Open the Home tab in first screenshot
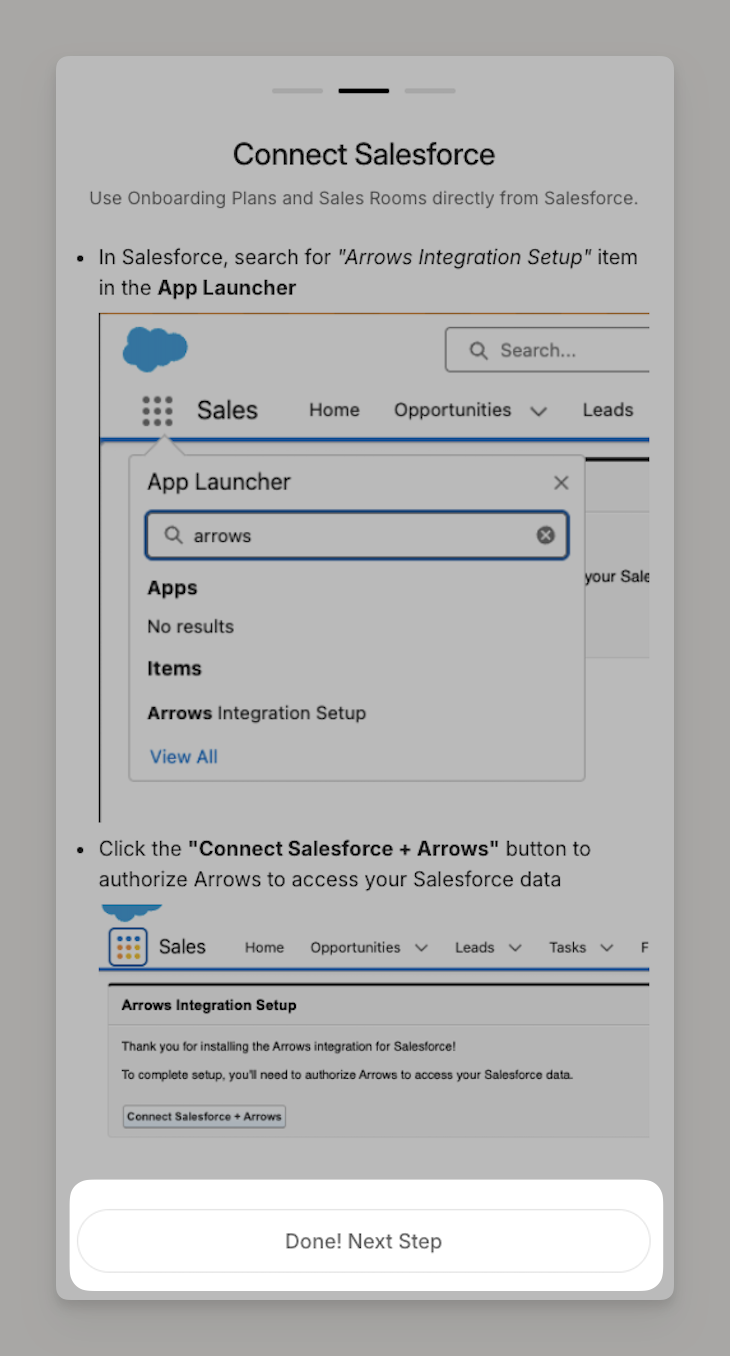Image resolution: width=730 pixels, height=1356 pixels. [334, 410]
